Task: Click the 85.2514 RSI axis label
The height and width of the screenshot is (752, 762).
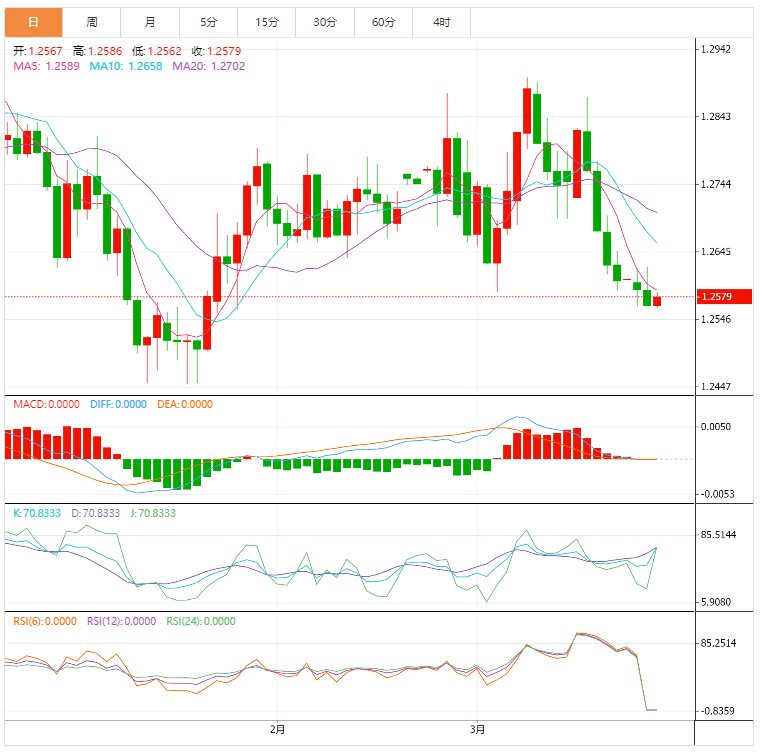Action: click(718, 644)
